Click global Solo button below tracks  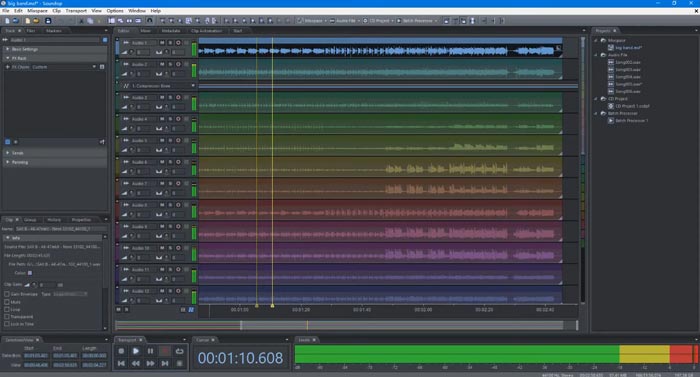pyautogui.click(x=126, y=309)
